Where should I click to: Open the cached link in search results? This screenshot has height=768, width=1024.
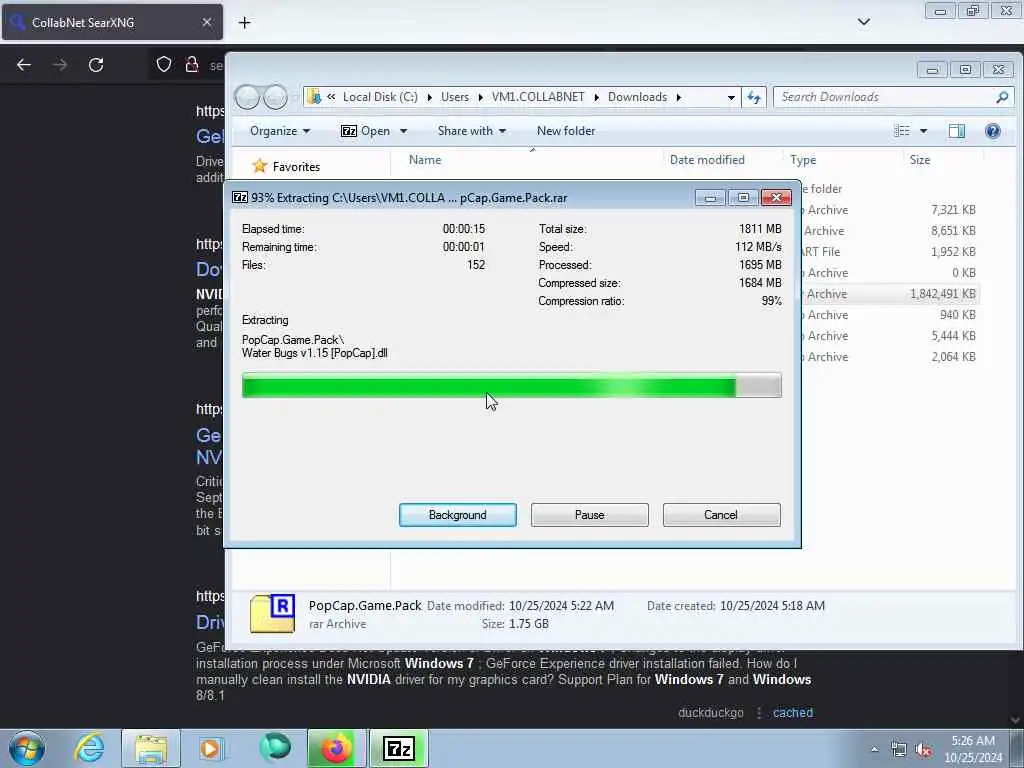(793, 712)
